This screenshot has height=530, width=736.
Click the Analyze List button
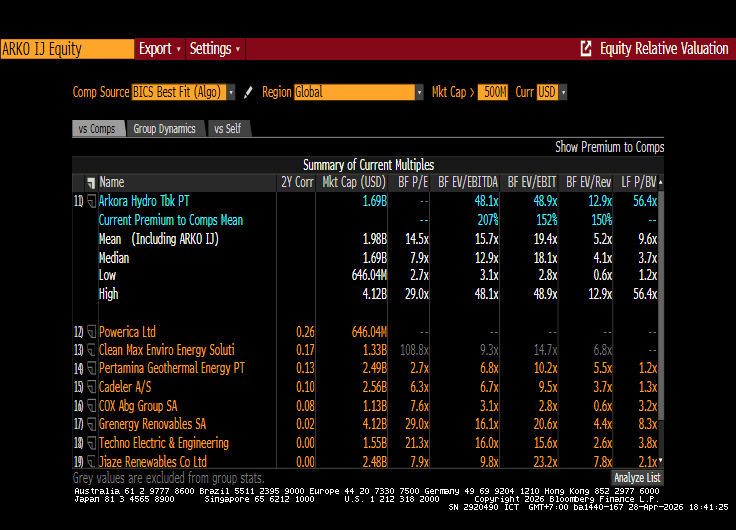click(x=636, y=478)
